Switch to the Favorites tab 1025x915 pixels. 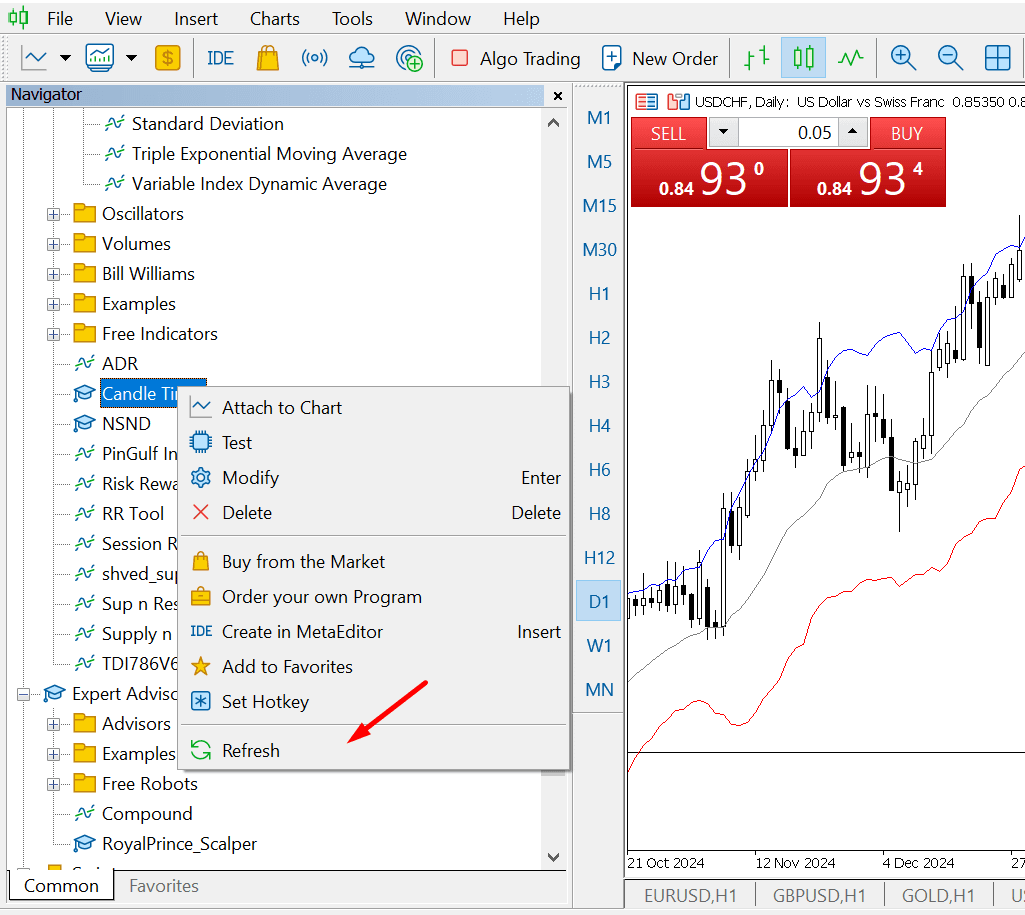tap(163, 886)
